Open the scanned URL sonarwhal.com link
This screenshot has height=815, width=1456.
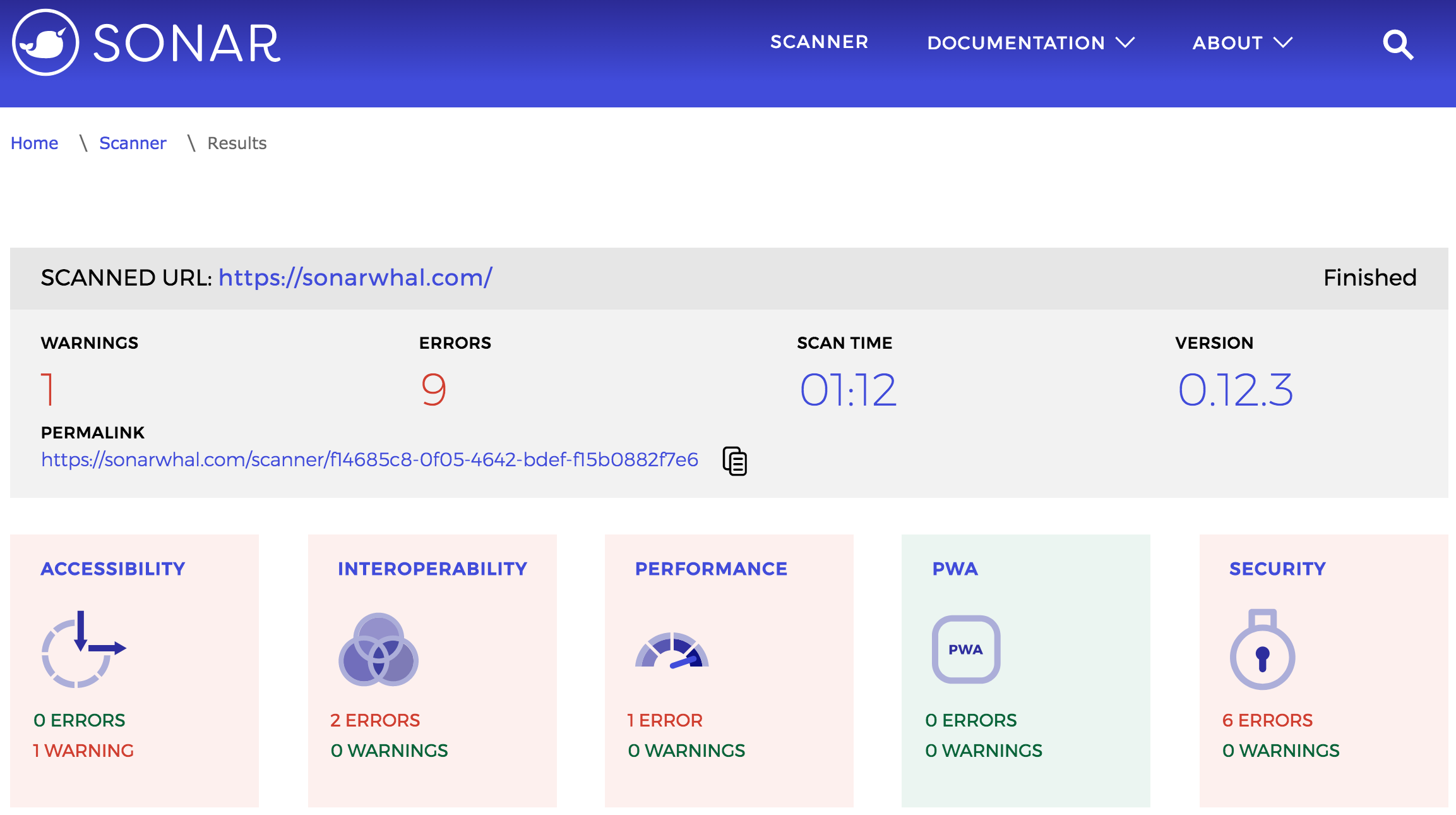click(355, 278)
